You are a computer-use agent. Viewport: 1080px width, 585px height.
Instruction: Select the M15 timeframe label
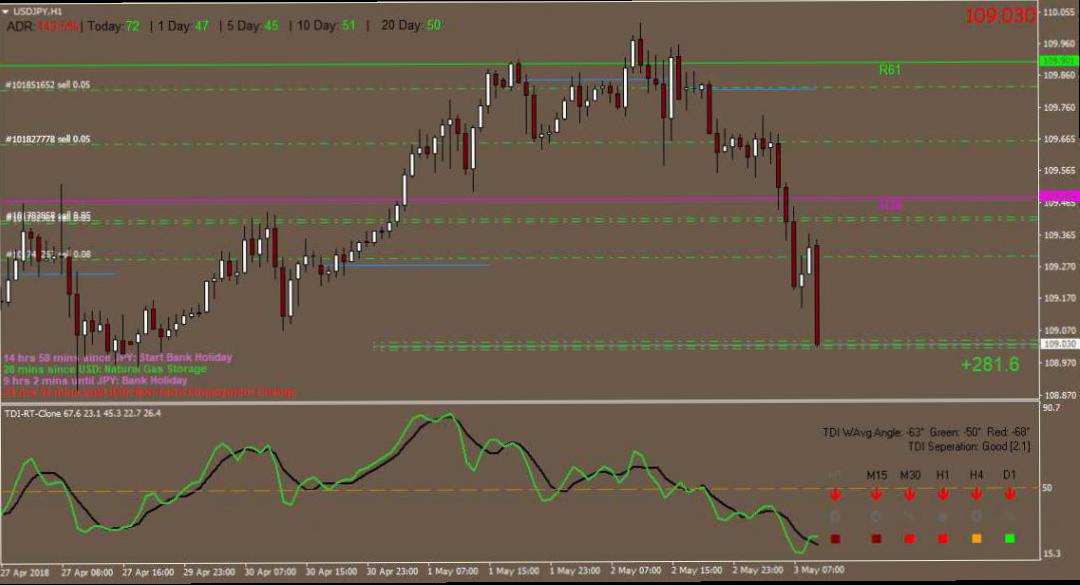(876, 474)
